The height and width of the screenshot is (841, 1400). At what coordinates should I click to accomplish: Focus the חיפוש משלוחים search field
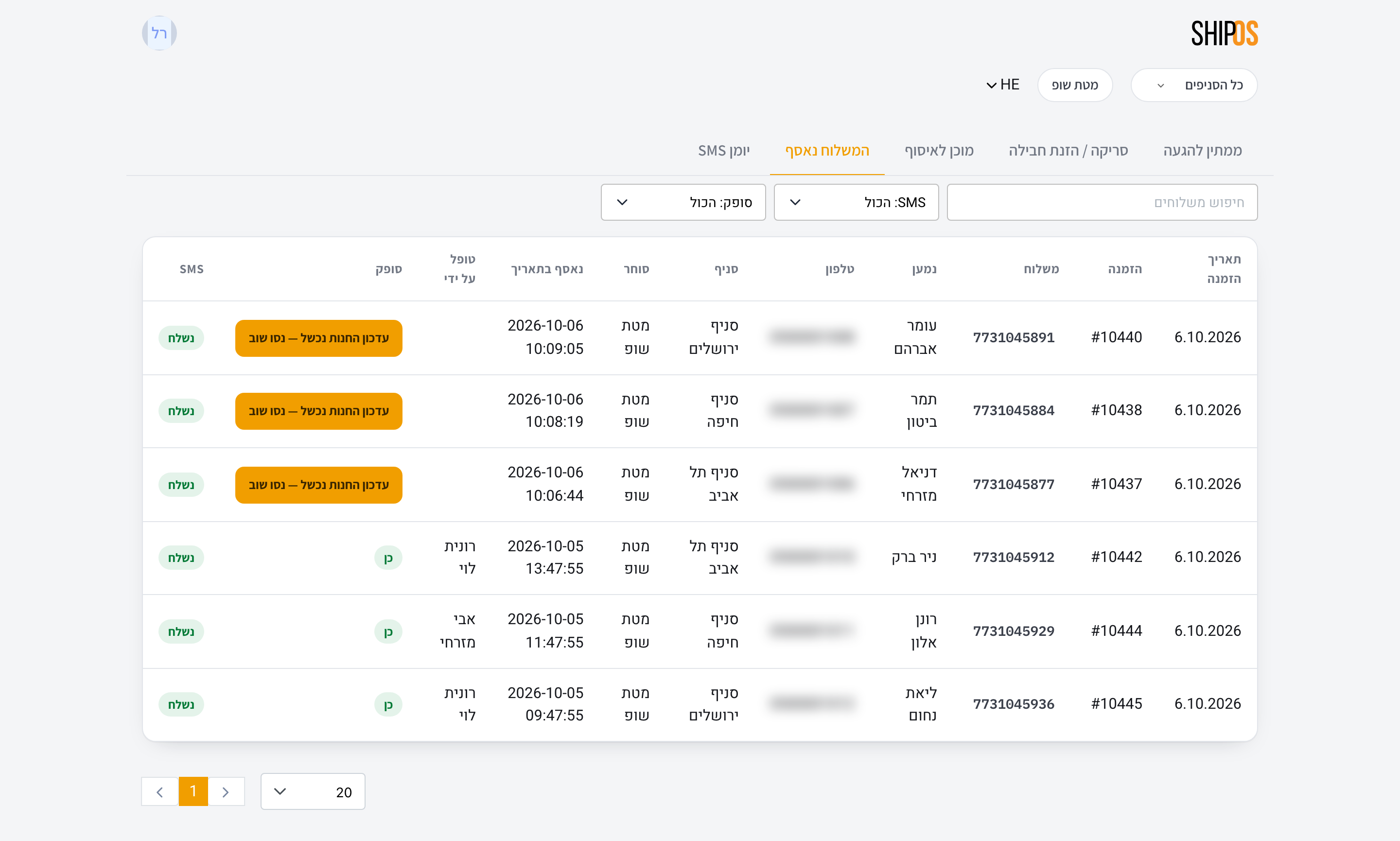click(x=1102, y=202)
